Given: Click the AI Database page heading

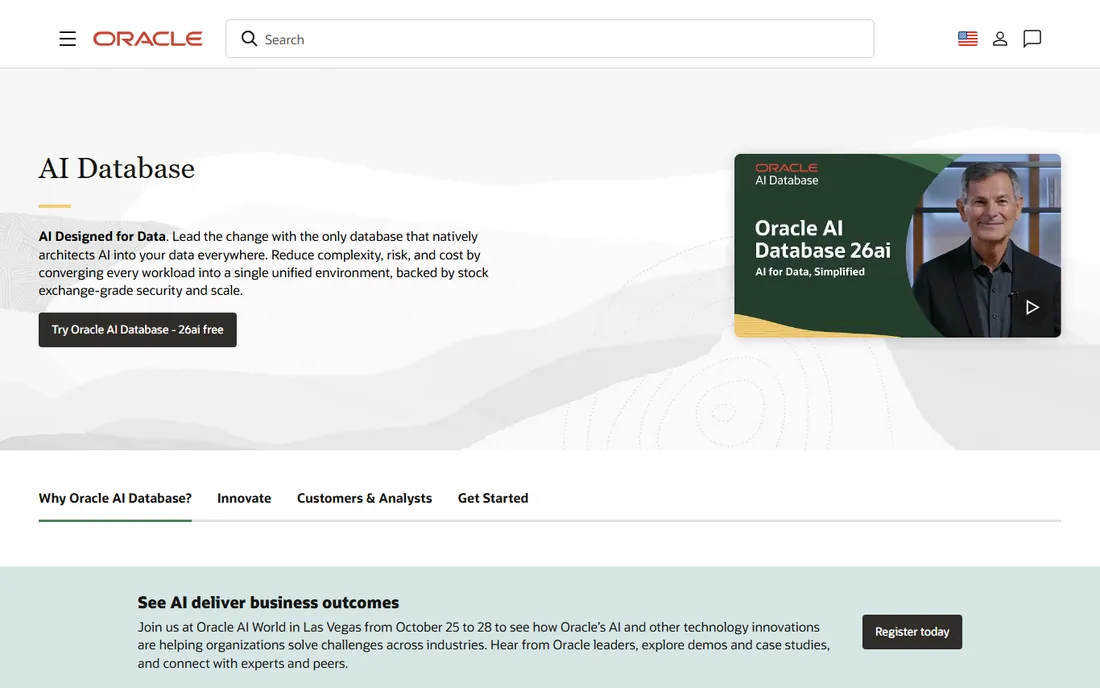Looking at the screenshot, I should [x=116, y=168].
